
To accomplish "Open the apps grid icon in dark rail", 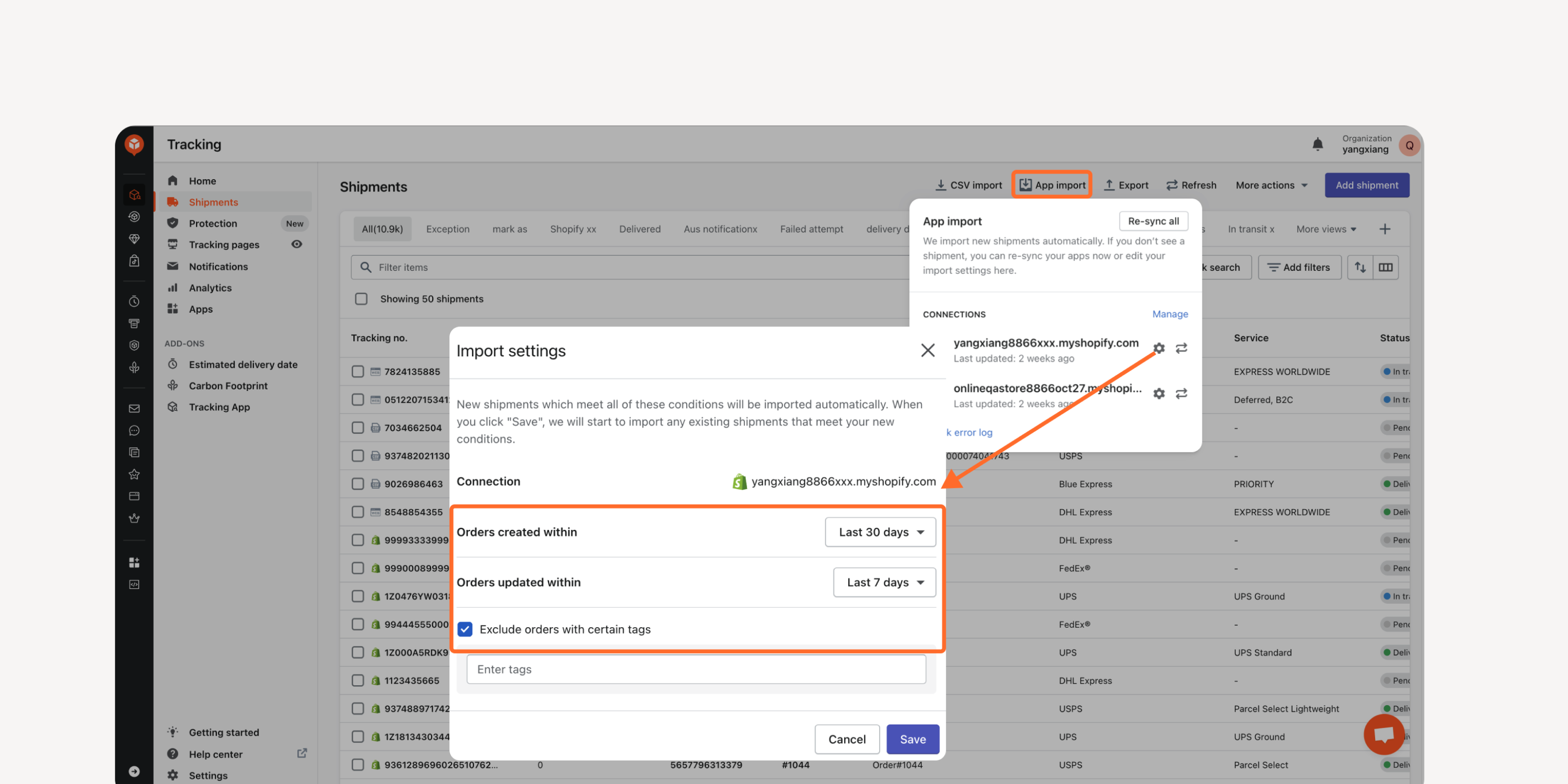I will pos(134,563).
